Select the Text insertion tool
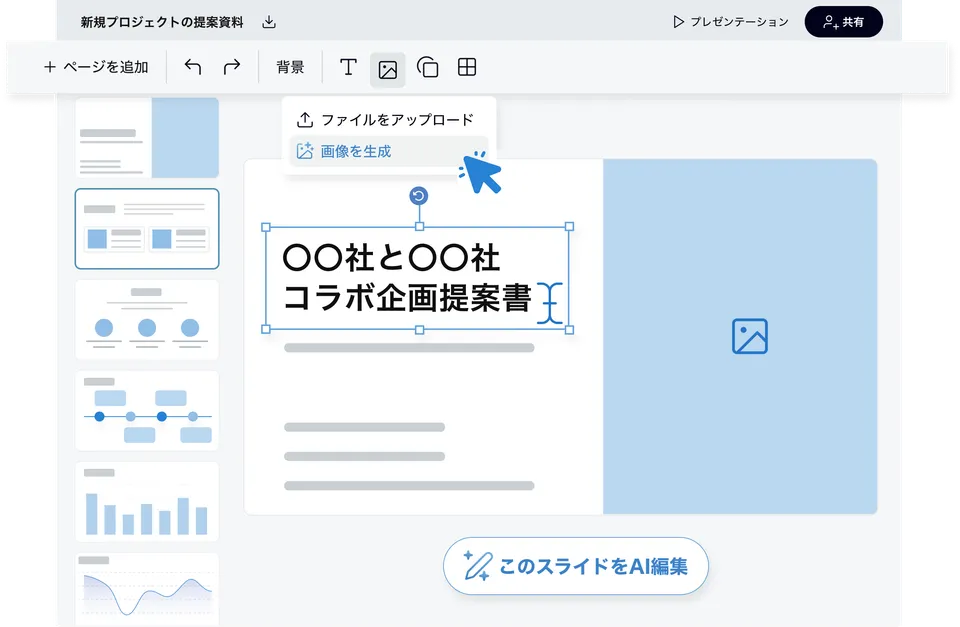Viewport: 960px width, 627px height. point(347,67)
